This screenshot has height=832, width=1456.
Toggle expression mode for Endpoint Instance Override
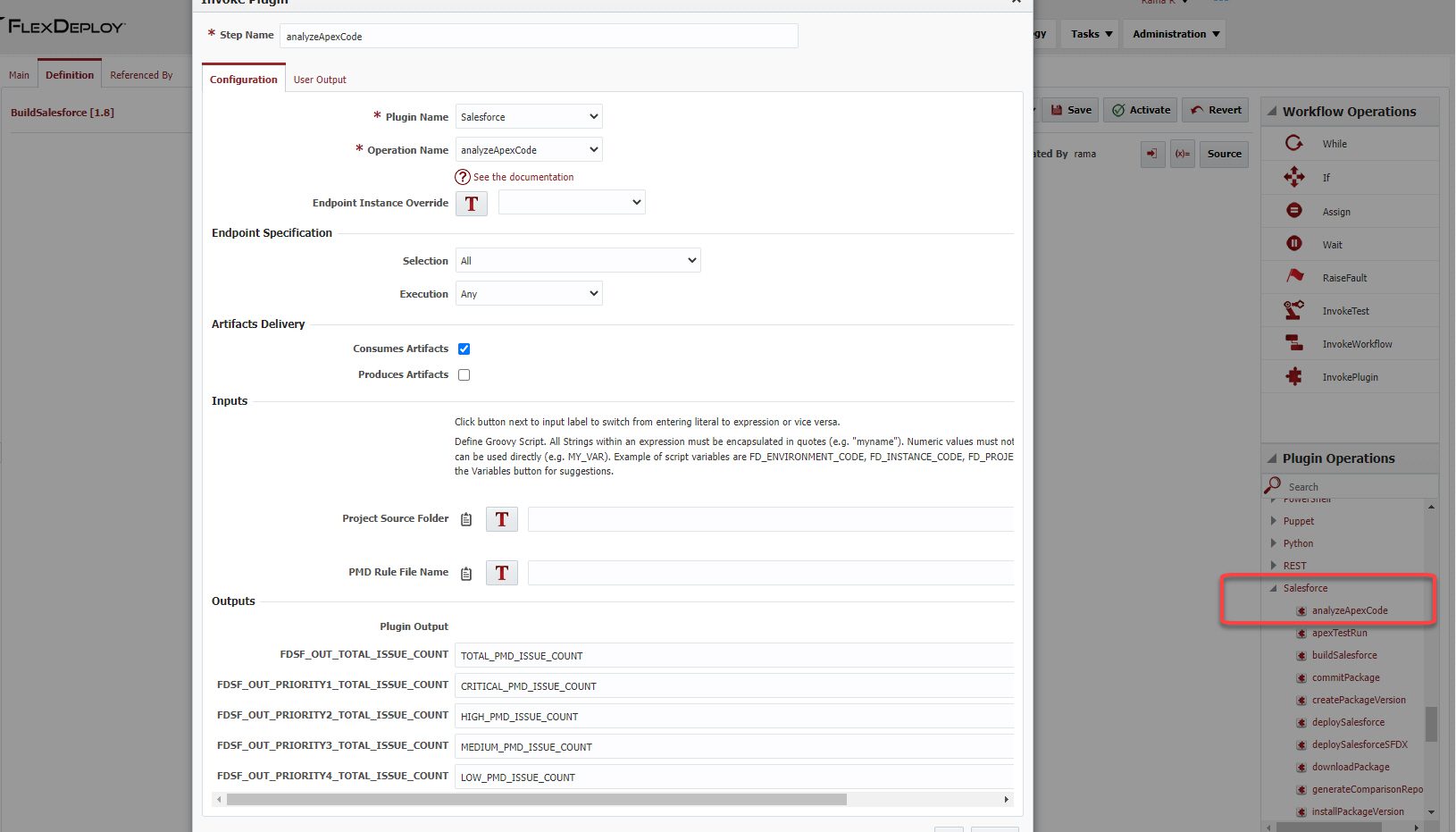pyautogui.click(x=472, y=204)
